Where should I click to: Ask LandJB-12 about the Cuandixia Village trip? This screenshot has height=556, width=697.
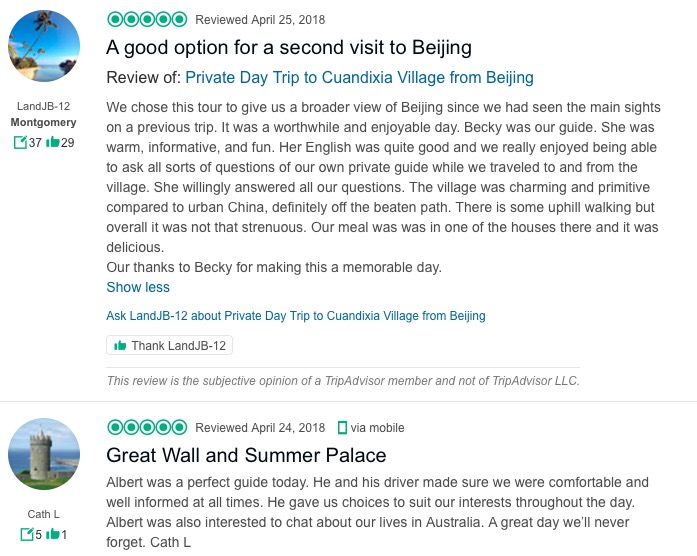pyautogui.click(x=296, y=316)
